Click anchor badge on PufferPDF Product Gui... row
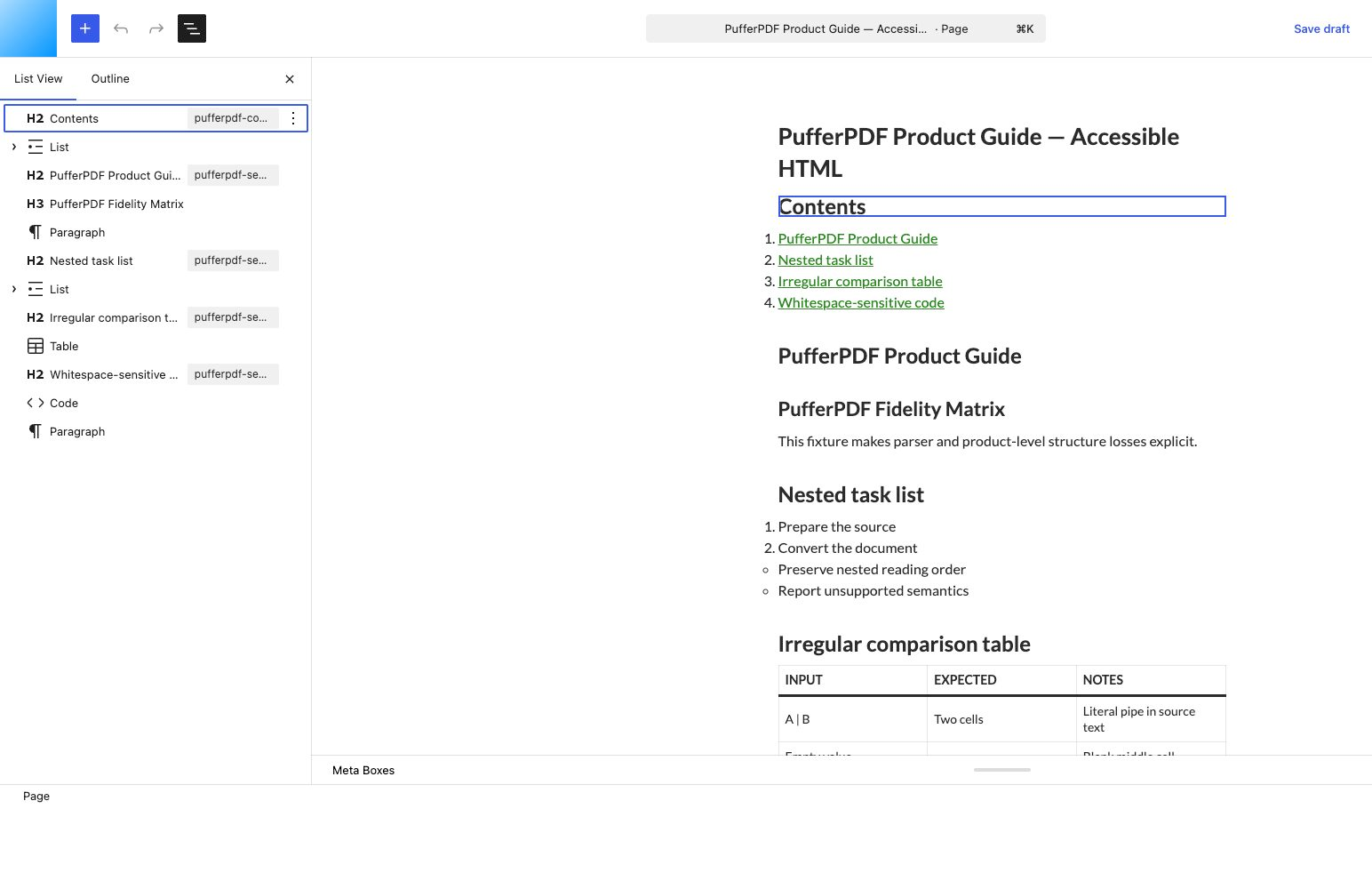Image resolution: width=1372 pixels, height=889 pixels. point(233,175)
